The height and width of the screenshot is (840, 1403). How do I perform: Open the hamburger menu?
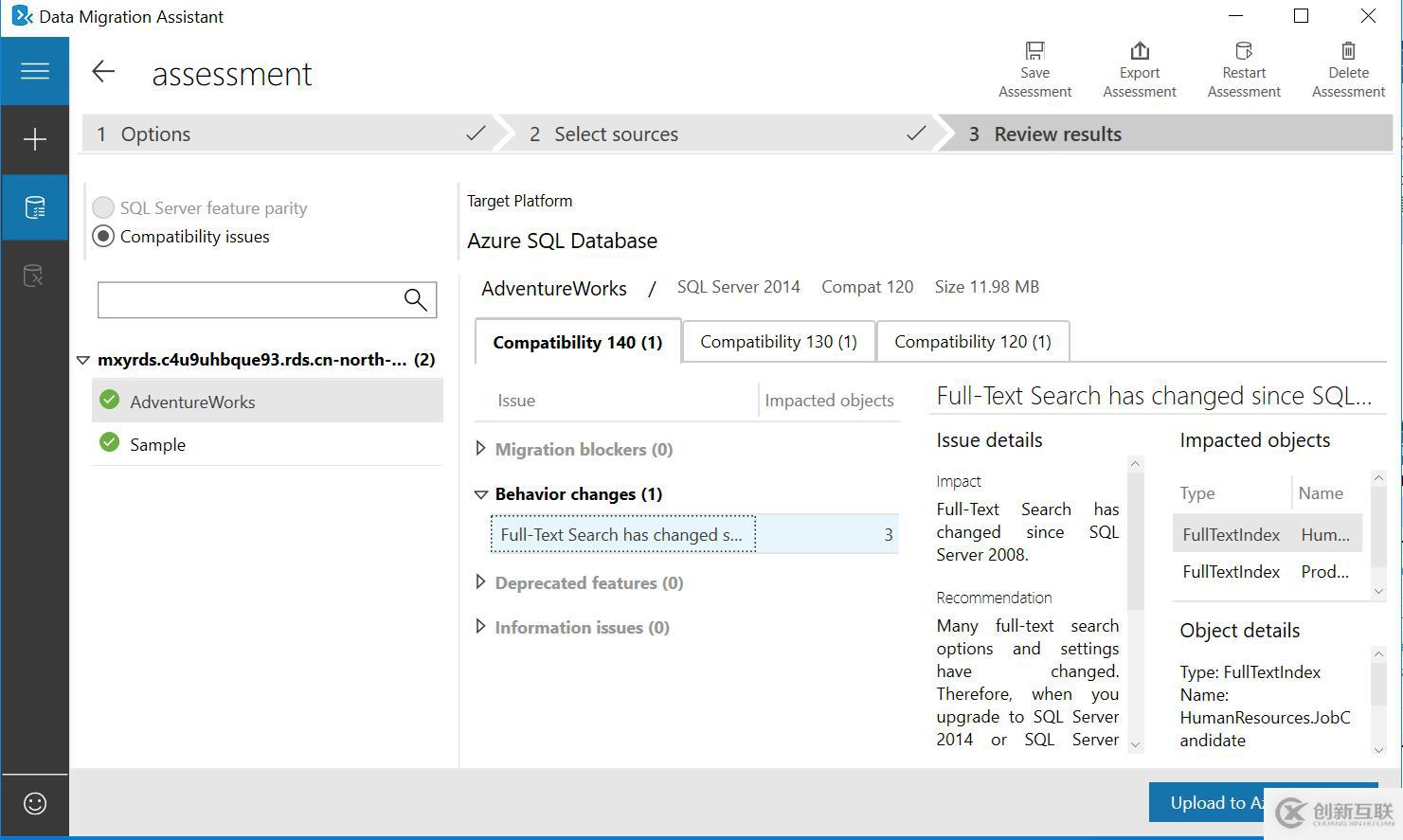[x=35, y=71]
